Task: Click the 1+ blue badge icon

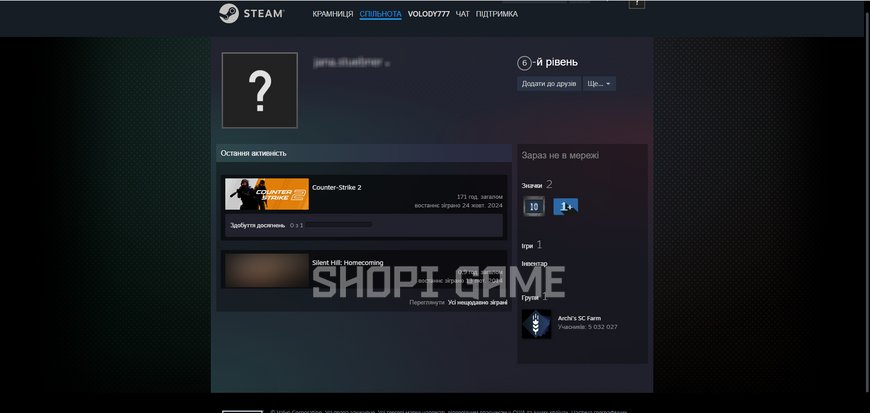Action: click(x=566, y=206)
